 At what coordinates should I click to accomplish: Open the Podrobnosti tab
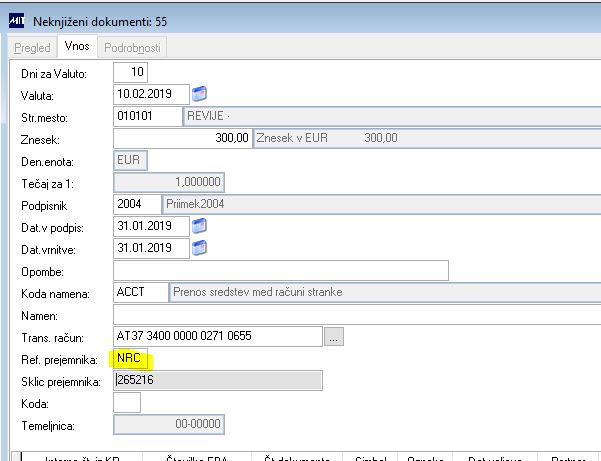(x=132, y=48)
